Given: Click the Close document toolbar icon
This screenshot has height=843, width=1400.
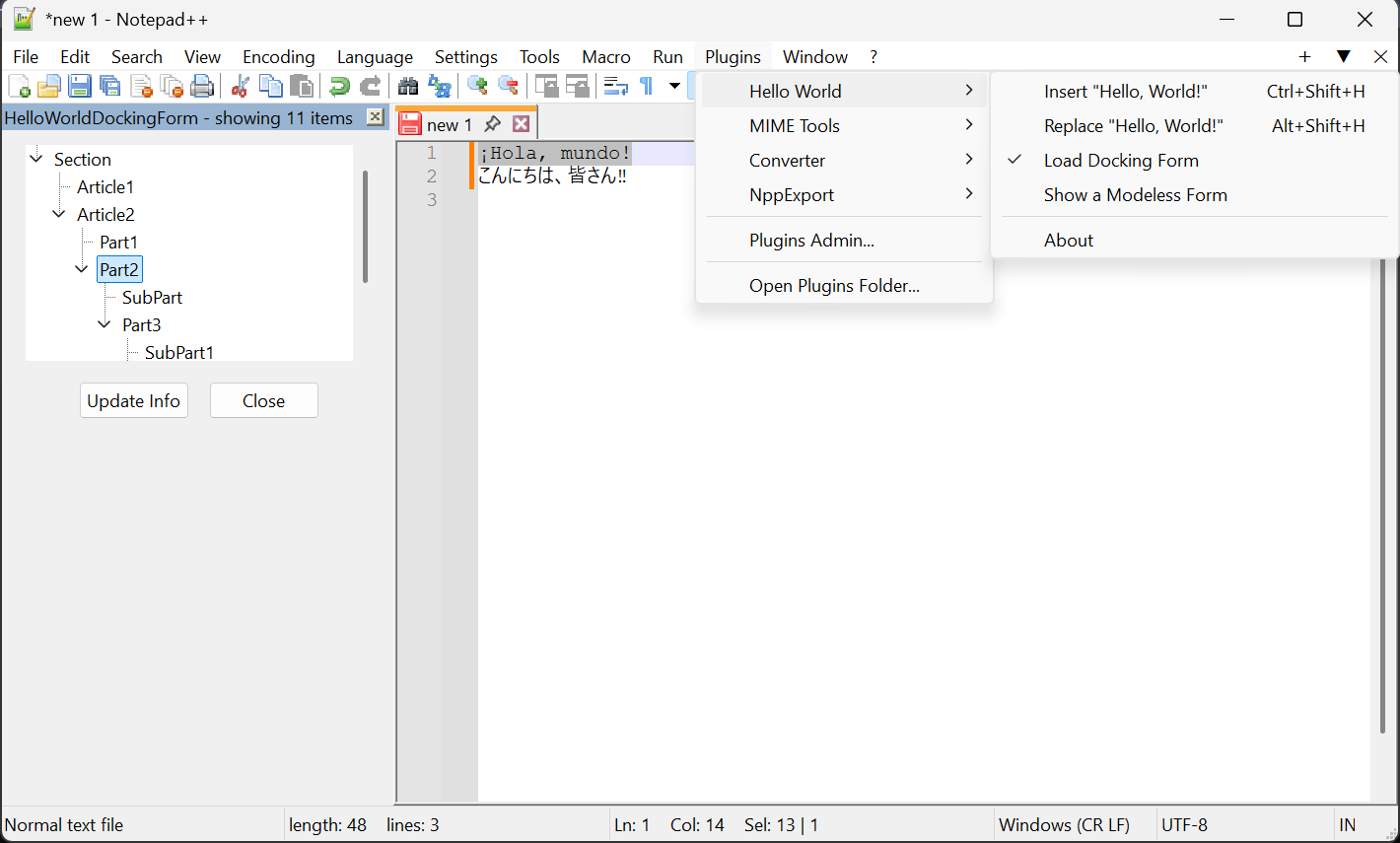Looking at the screenshot, I should (141, 86).
